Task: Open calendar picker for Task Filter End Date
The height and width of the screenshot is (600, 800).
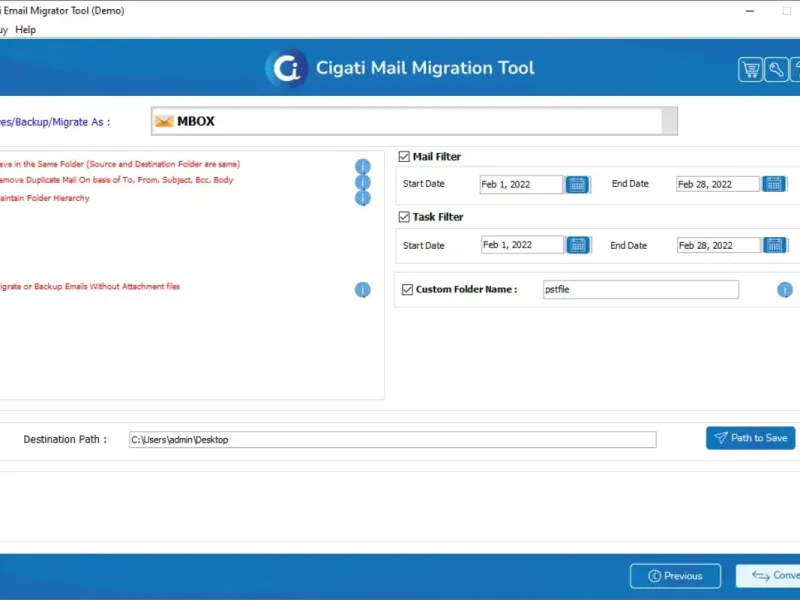Action: (774, 245)
